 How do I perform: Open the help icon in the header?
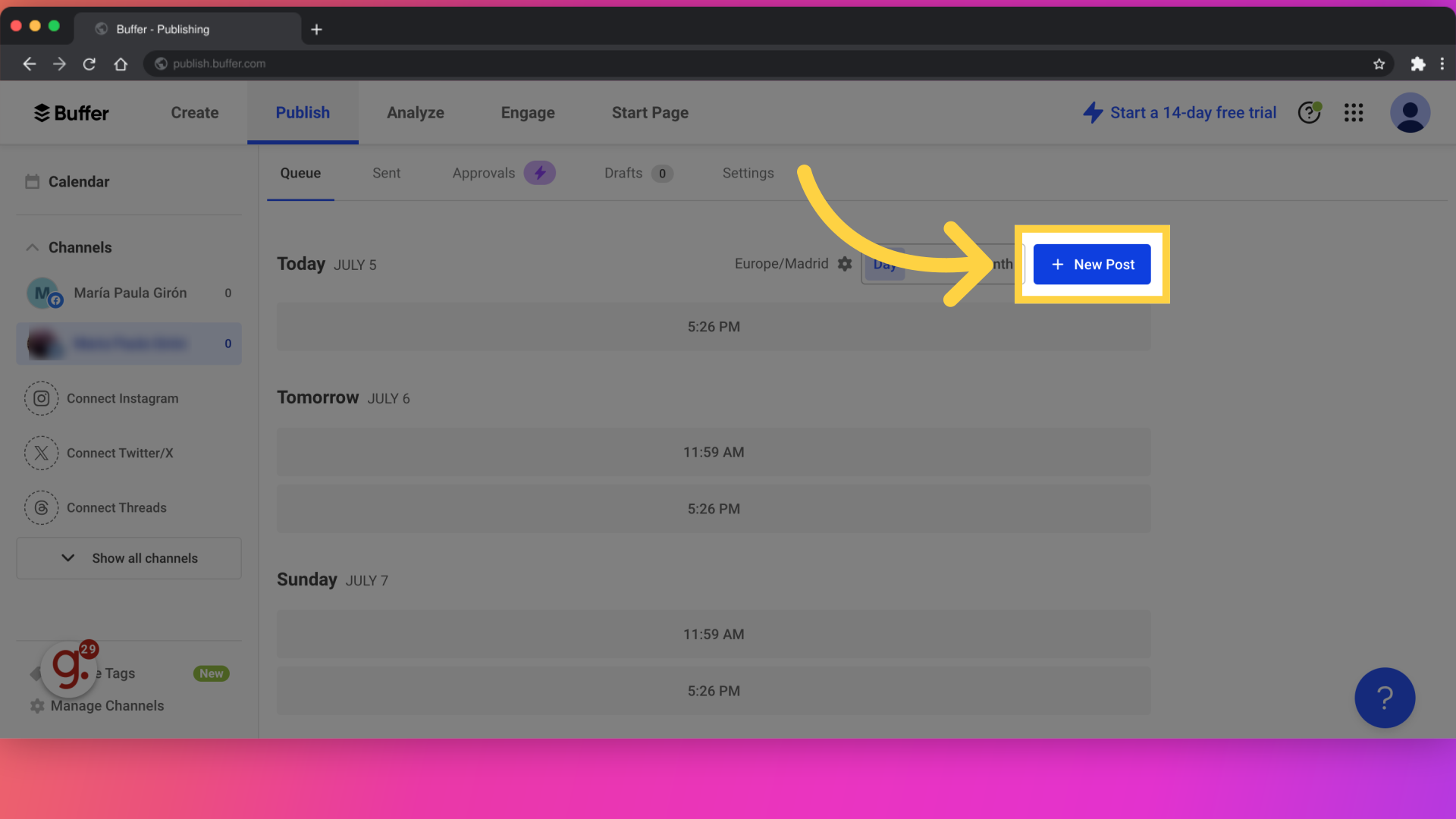pos(1309,112)
